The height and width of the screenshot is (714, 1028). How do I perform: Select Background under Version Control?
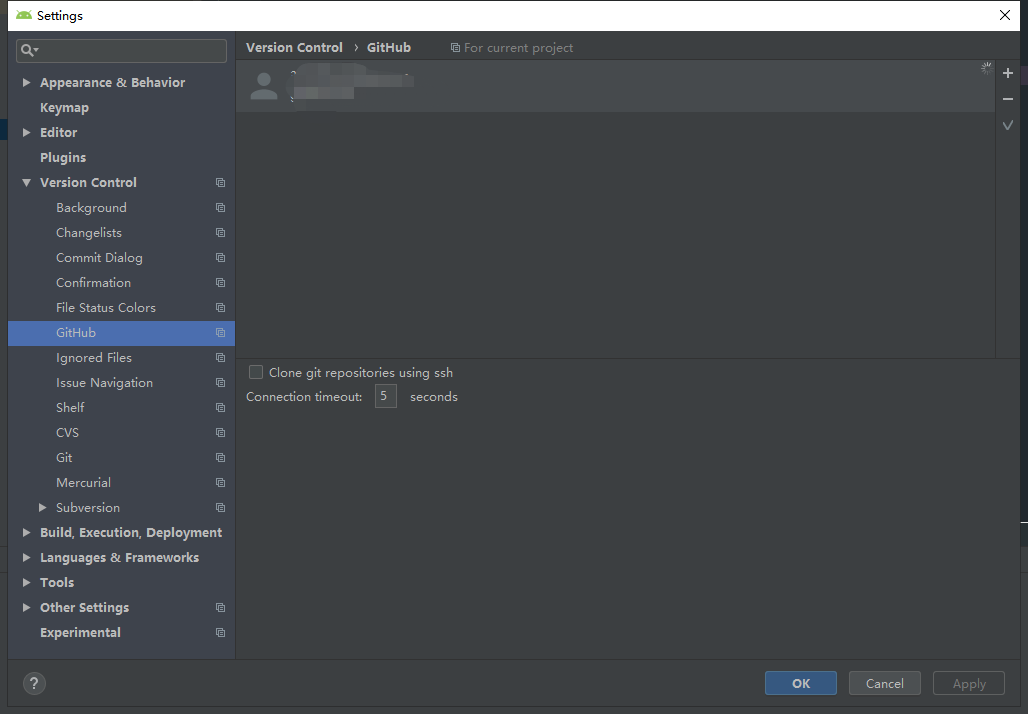pyautogui.click(x=91, y=208)
